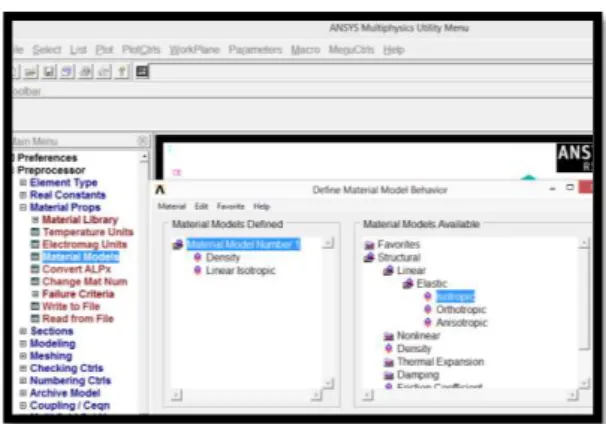Click Main Menu scrollbar up arrow
Screen dimensions: 606x424
144,157
